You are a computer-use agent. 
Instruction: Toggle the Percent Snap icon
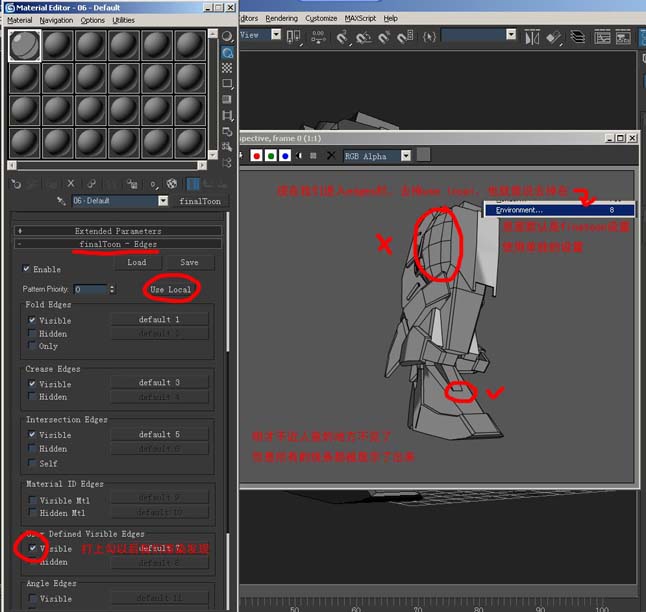click(384, 37)
